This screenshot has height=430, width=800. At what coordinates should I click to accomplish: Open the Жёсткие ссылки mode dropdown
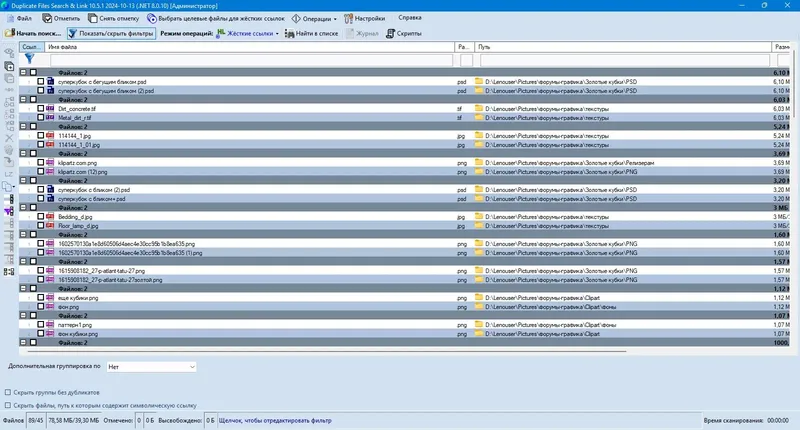tap(247, 34)
